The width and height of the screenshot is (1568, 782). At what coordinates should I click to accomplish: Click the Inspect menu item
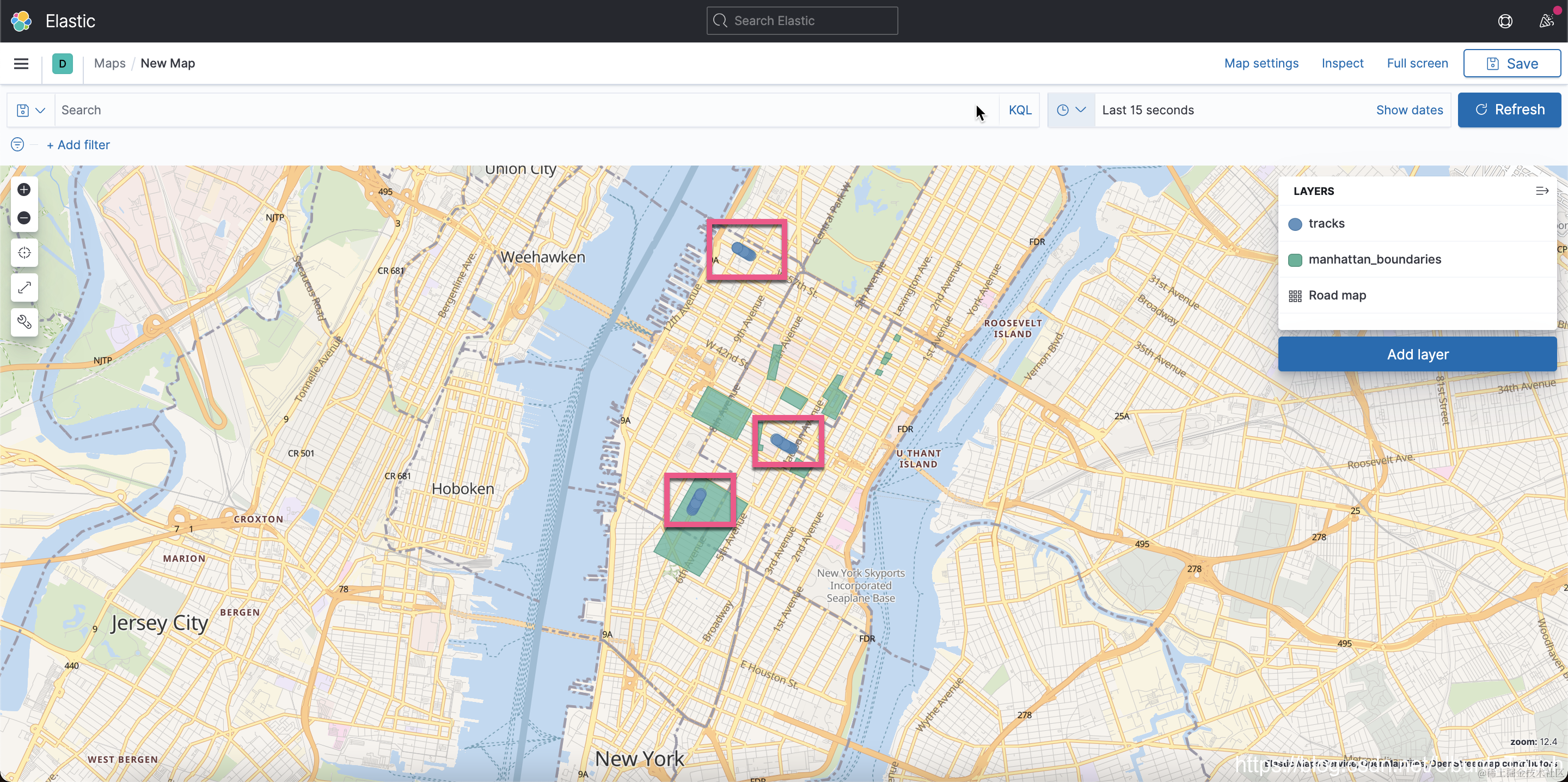pyautogui.click(x=1342, y=63)
